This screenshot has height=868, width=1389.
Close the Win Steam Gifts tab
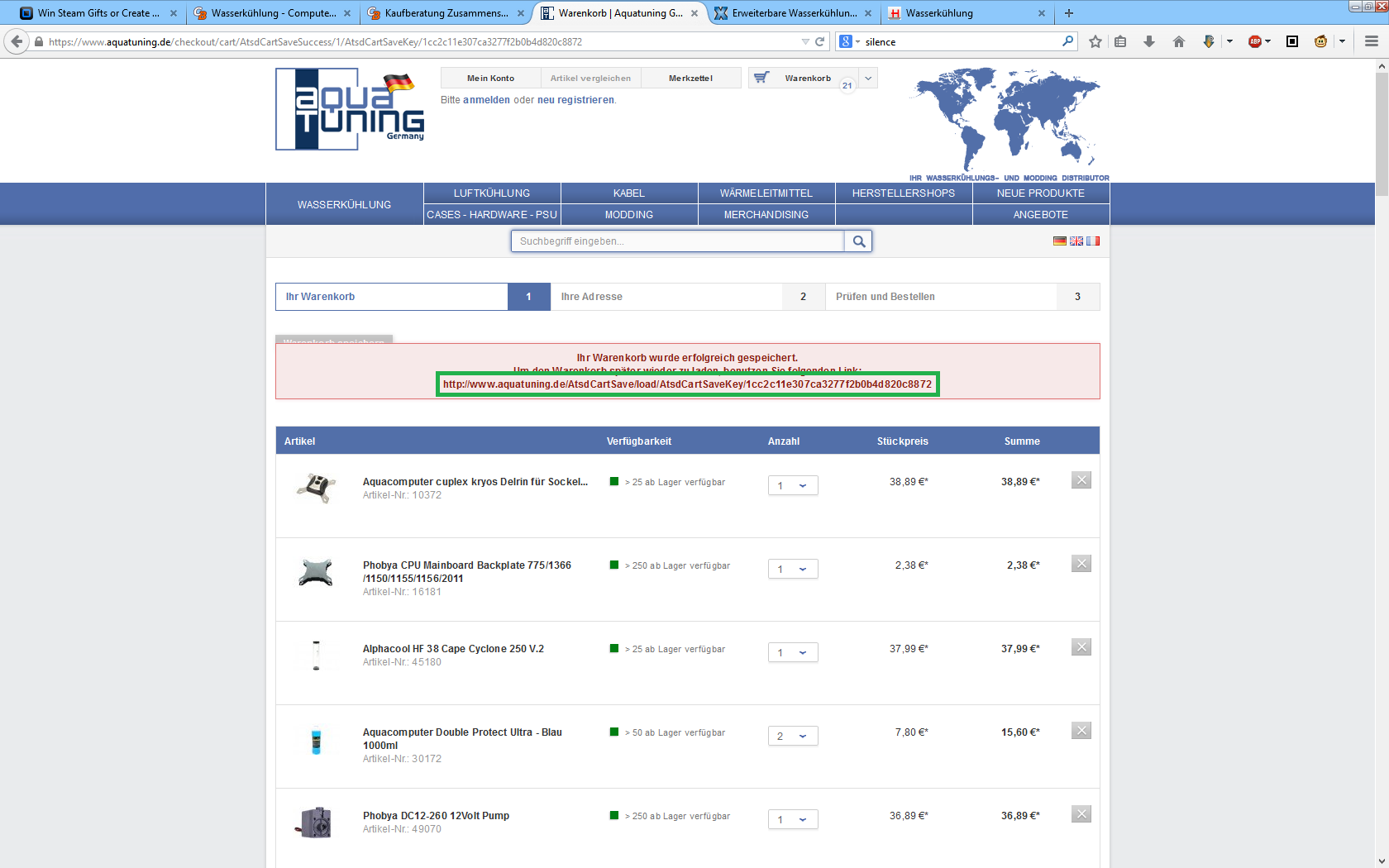coord(174,13)
